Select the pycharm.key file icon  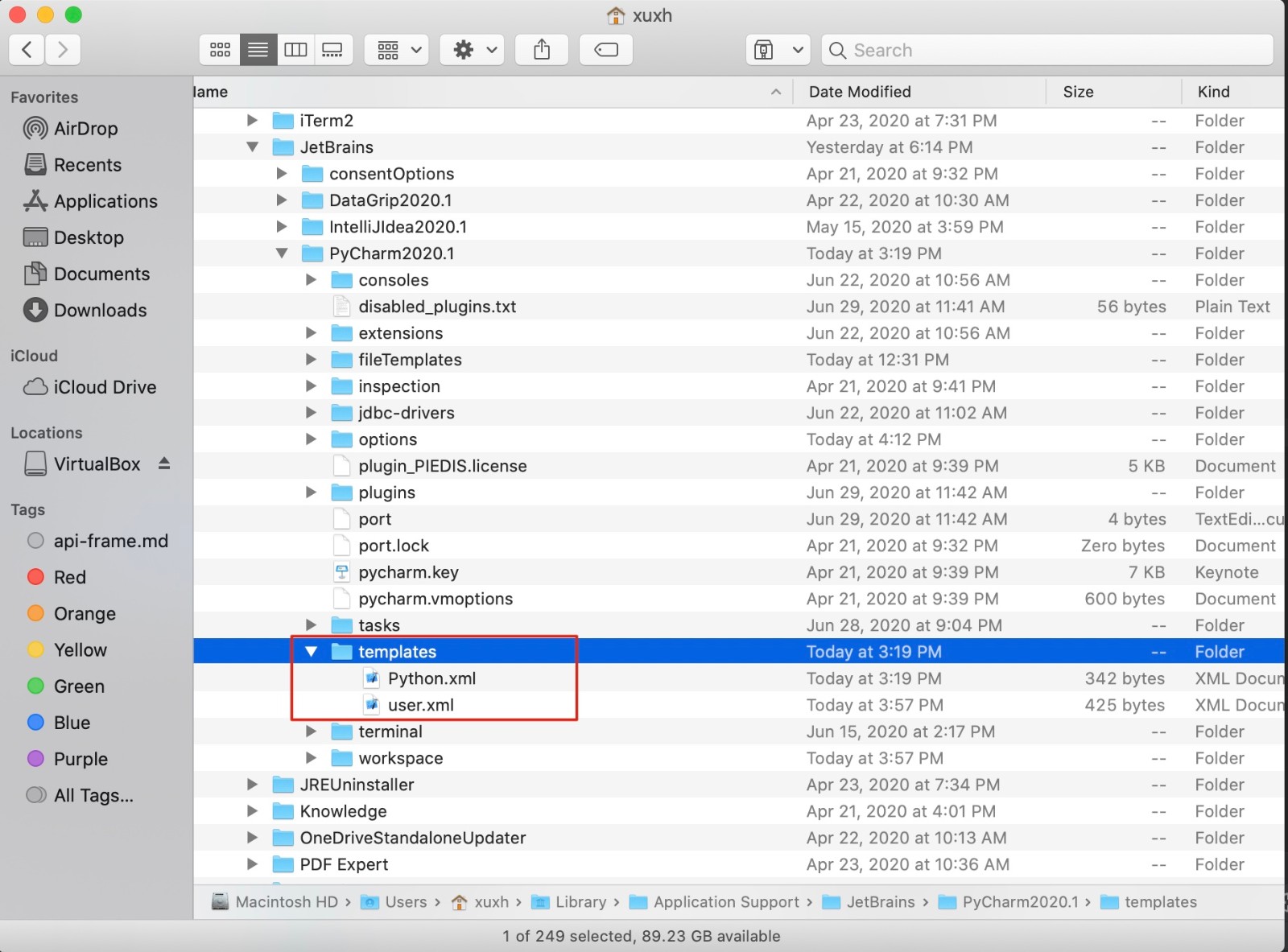click(x=342, y=572)
